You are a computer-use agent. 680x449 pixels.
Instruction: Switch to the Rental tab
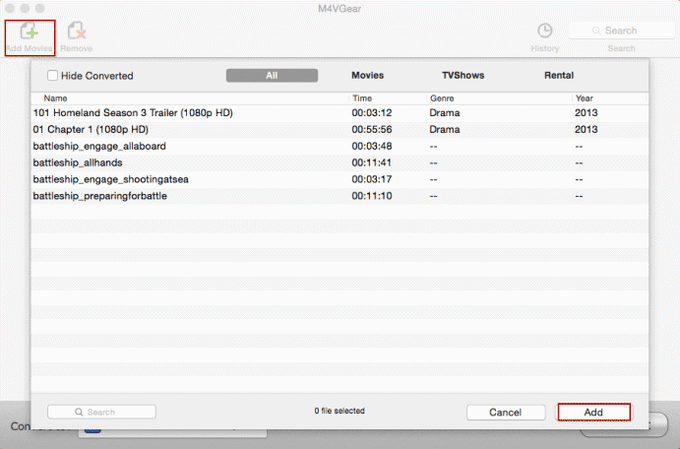[559, 75]
